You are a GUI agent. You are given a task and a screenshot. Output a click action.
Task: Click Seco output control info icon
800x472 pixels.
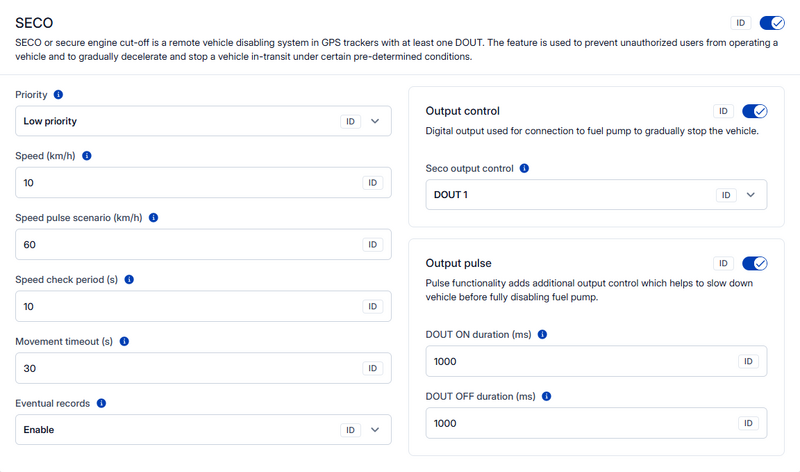point(525,169)
